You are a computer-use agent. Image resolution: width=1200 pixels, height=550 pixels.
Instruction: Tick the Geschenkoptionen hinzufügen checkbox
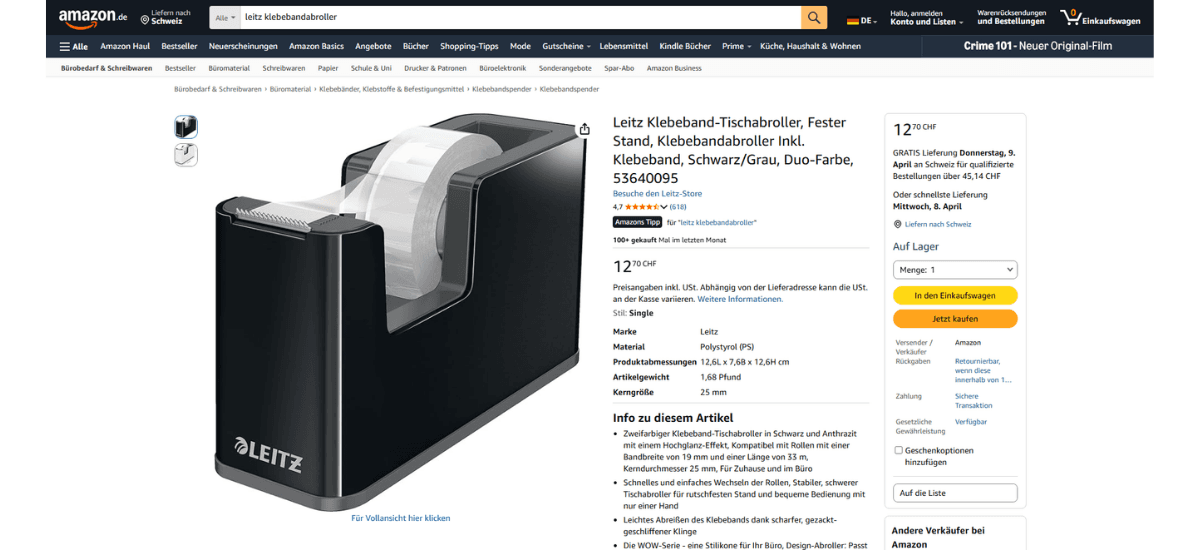pos(898,450)
